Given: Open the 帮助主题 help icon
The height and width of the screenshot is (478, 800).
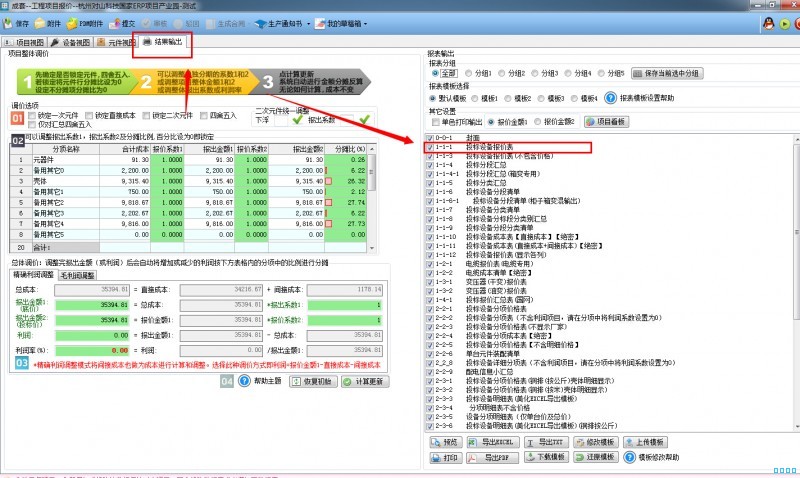Looking at the screenshot, I should click(x=244, y=381).
